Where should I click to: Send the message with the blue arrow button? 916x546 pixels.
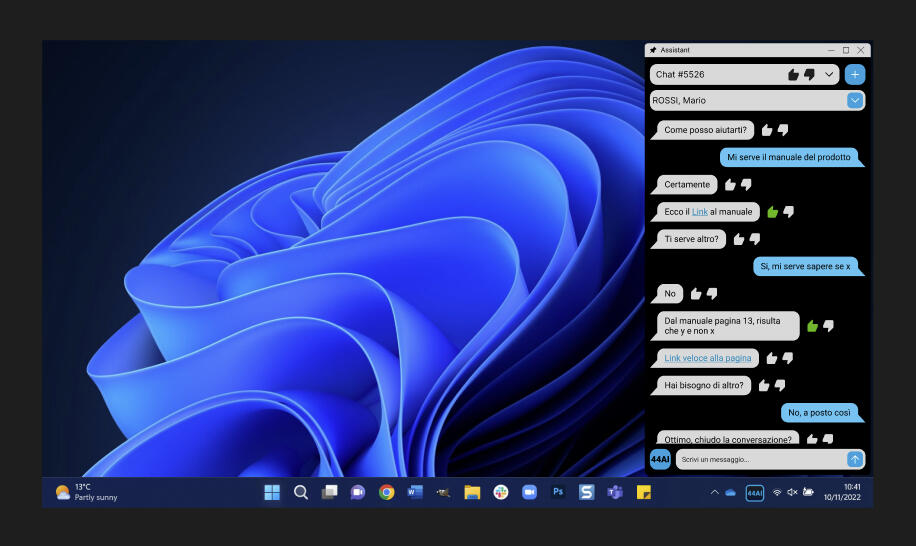(x=854, y=459)
